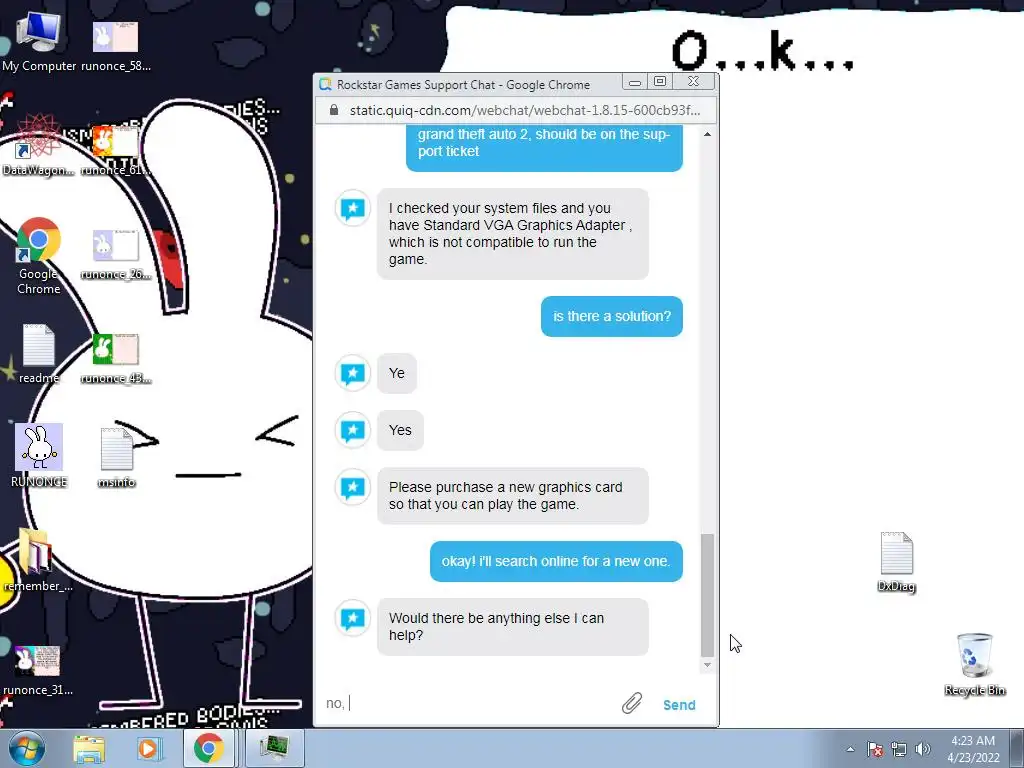
Task: Switch to Chrome in the taskbar
Action: click(208, 748)
